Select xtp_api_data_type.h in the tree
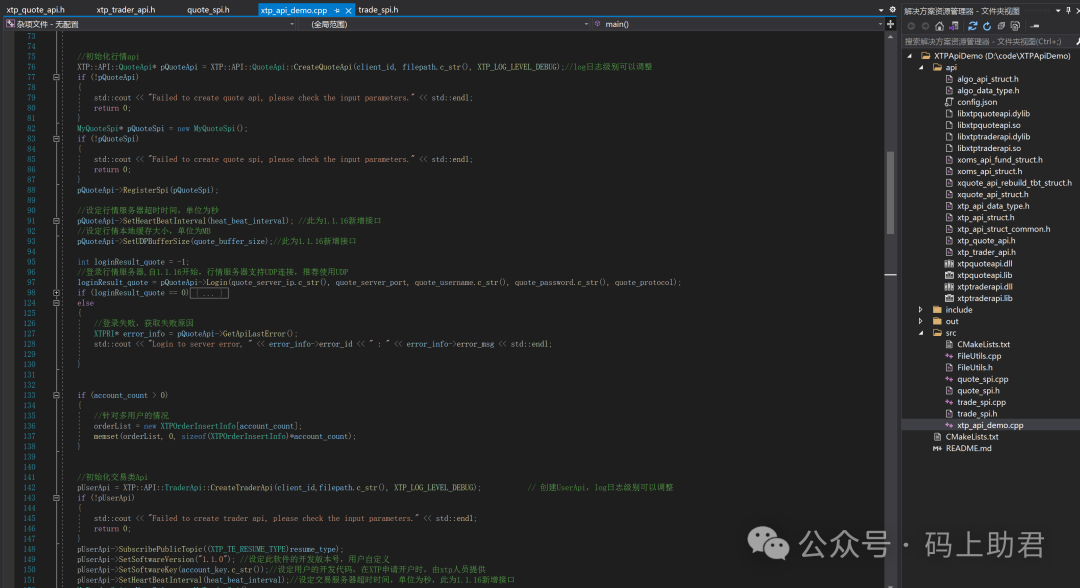The image size is (1080, 588). [993, 206]
